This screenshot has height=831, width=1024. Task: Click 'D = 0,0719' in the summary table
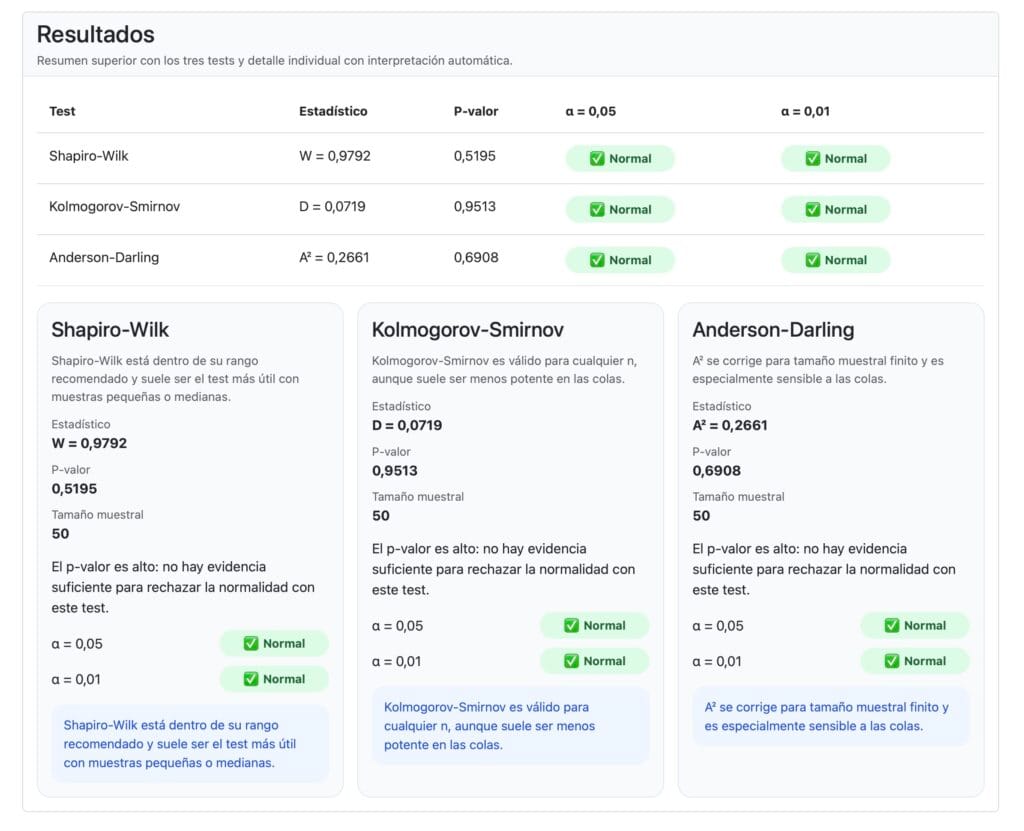pos(332,206)
